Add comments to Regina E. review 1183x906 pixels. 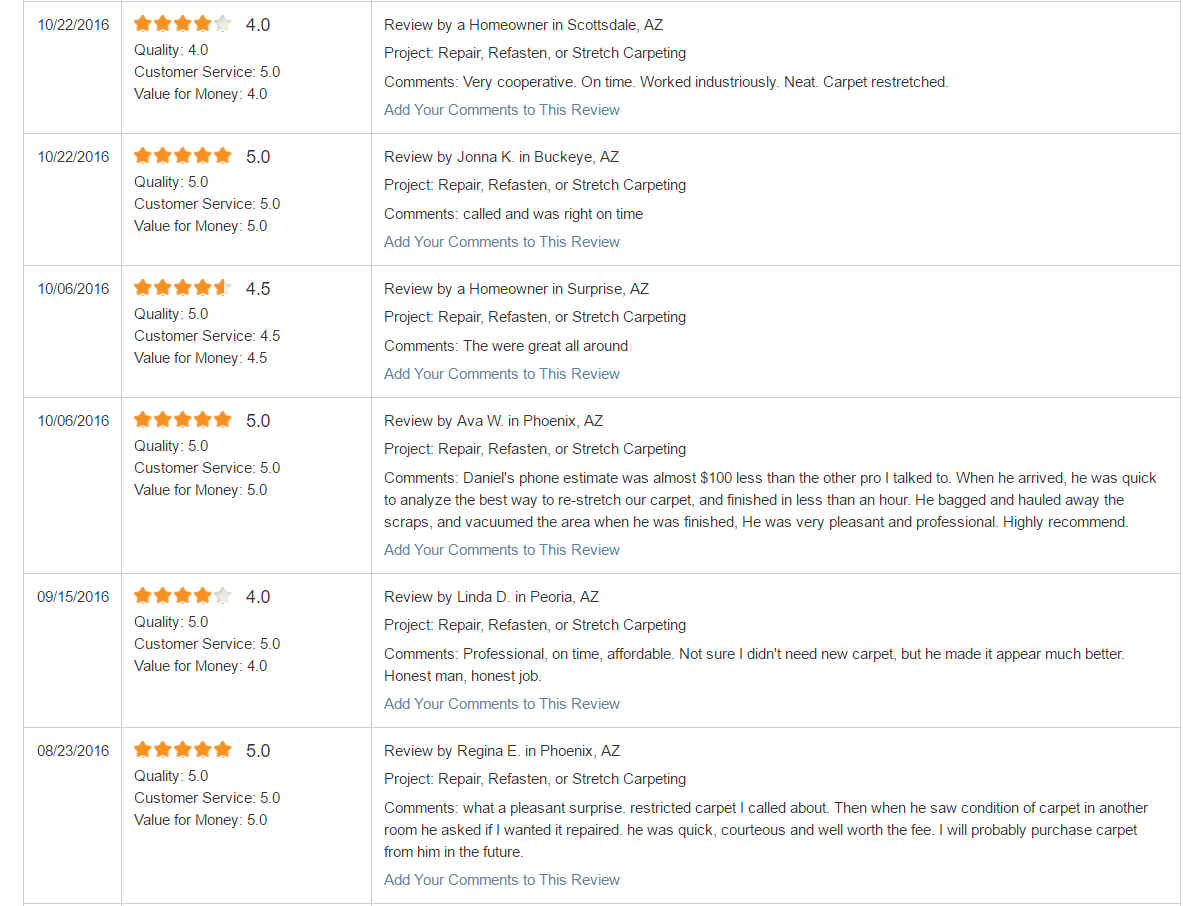(502, 880)
